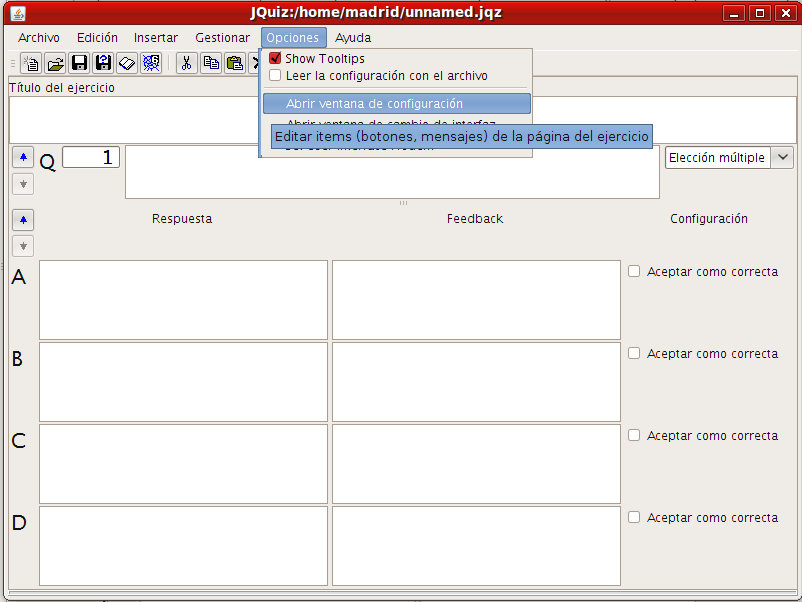The image size is (802, 602).
Task: Go to next question with grey down arrow
Action: click(x=23, y=184)
